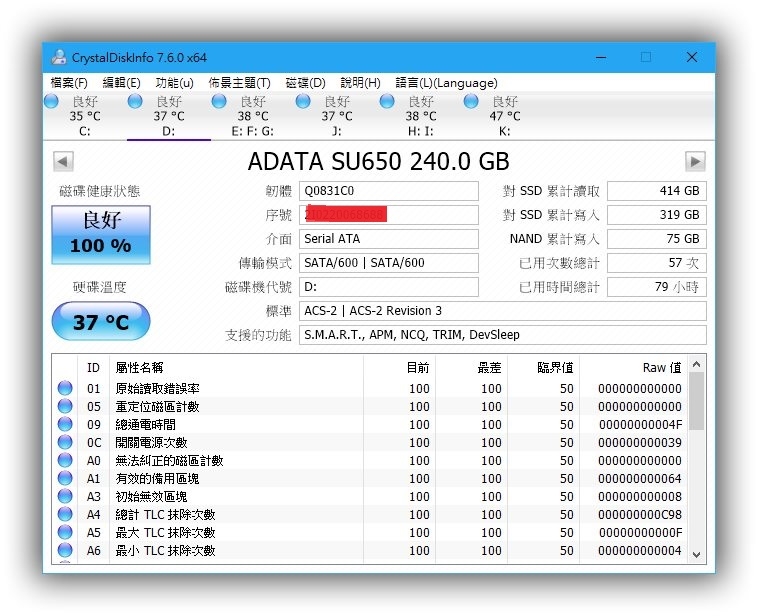Click the H: I: drive status orb
The width and height of the screenshot is (758, 616).
[387, 101]
